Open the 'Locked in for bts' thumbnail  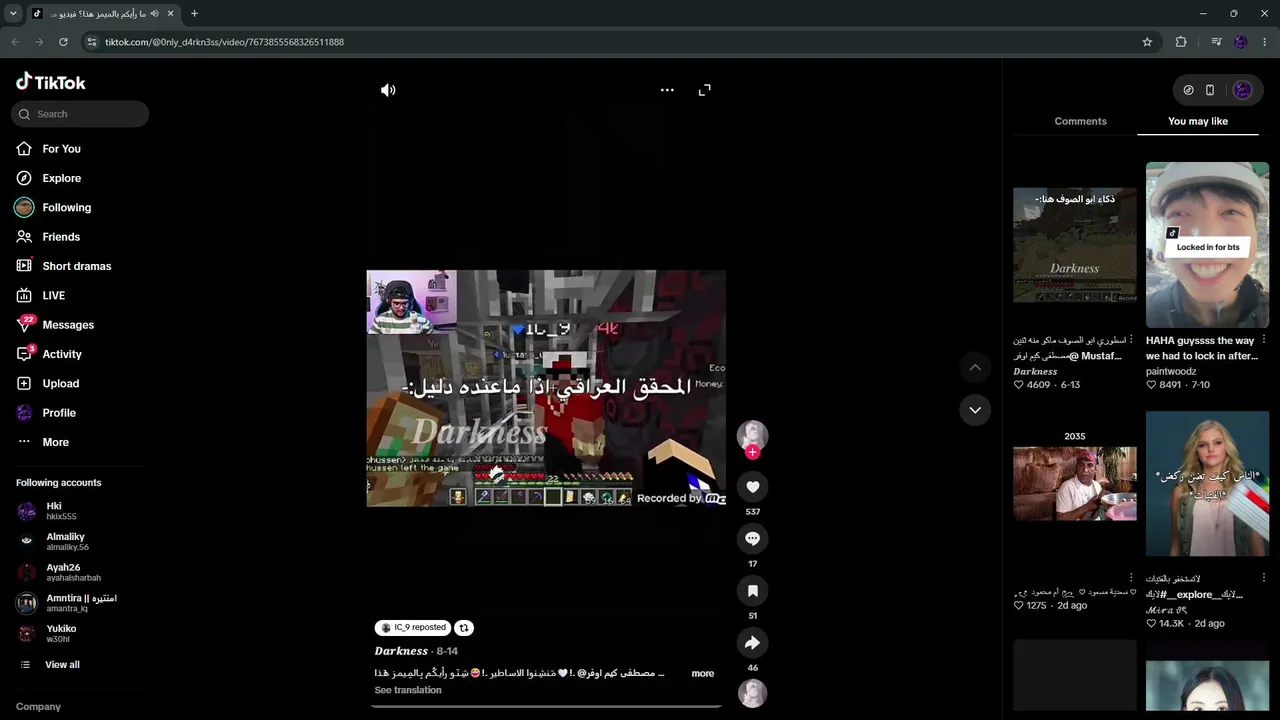coord(1207,245)
